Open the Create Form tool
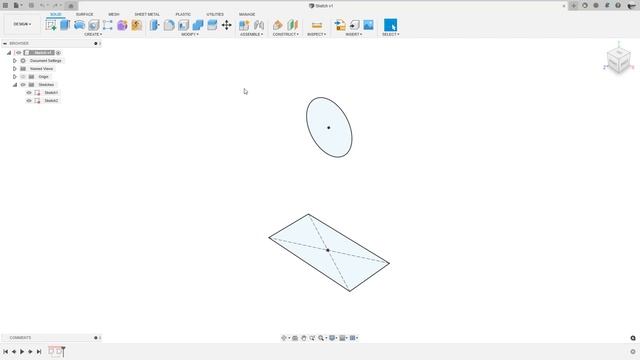640x360 pixels. (122, 25)
